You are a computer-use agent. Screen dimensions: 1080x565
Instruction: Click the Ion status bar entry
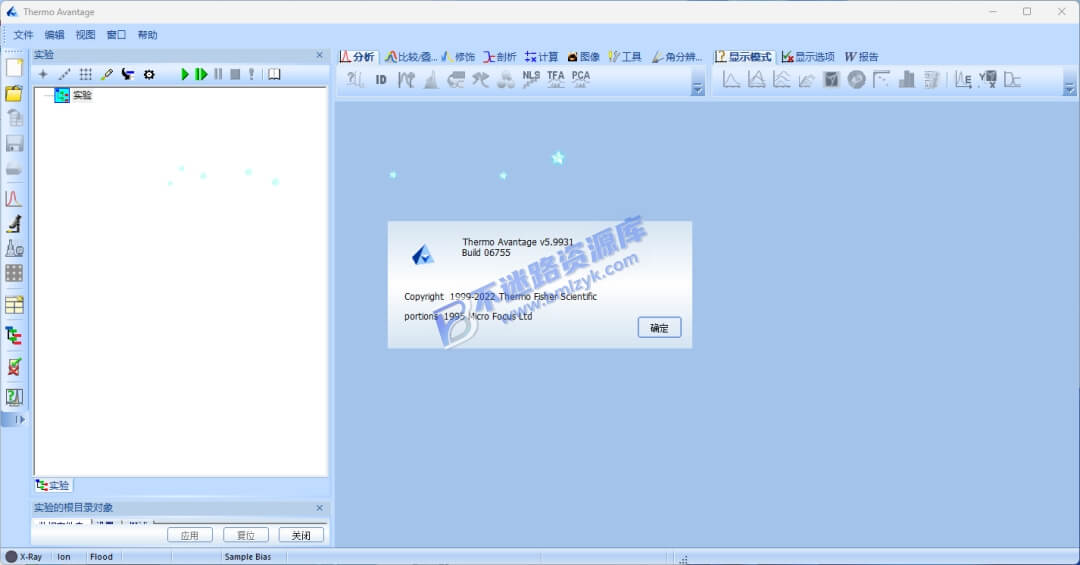(x=64, y=557)
